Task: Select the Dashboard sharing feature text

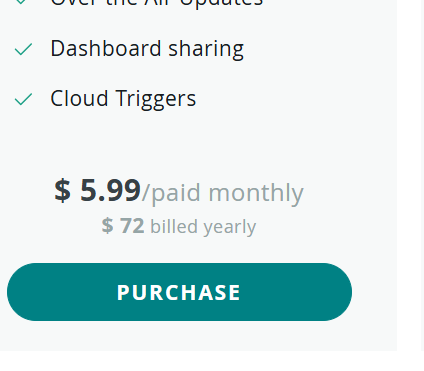Action: coord(147,49)
